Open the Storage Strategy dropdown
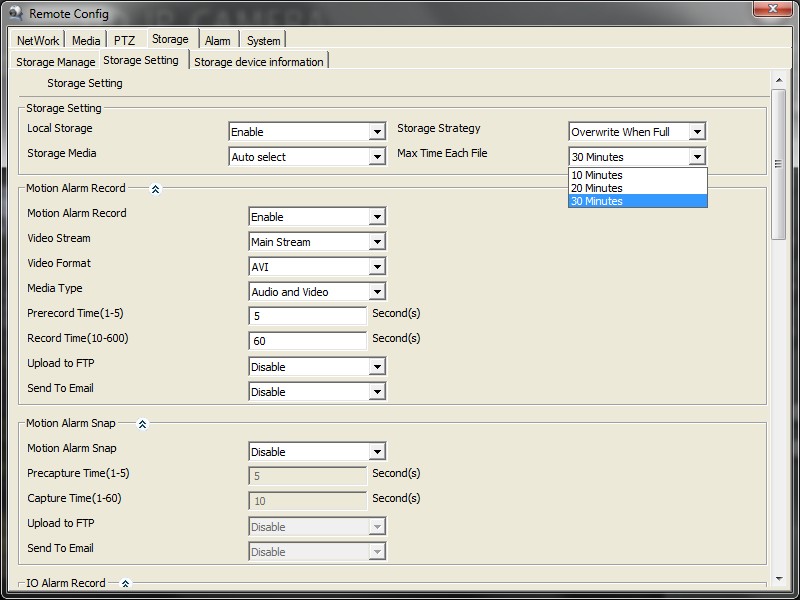 [637, 132]
